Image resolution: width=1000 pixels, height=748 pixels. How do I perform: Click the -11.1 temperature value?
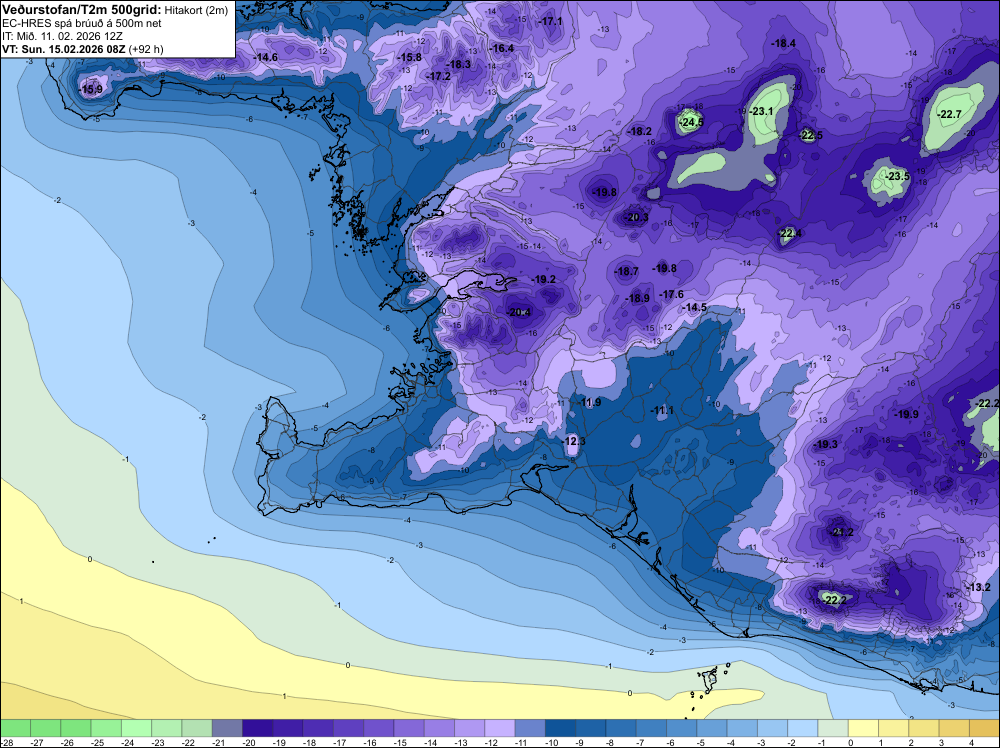pyautogui.click(x=662, y=411)
